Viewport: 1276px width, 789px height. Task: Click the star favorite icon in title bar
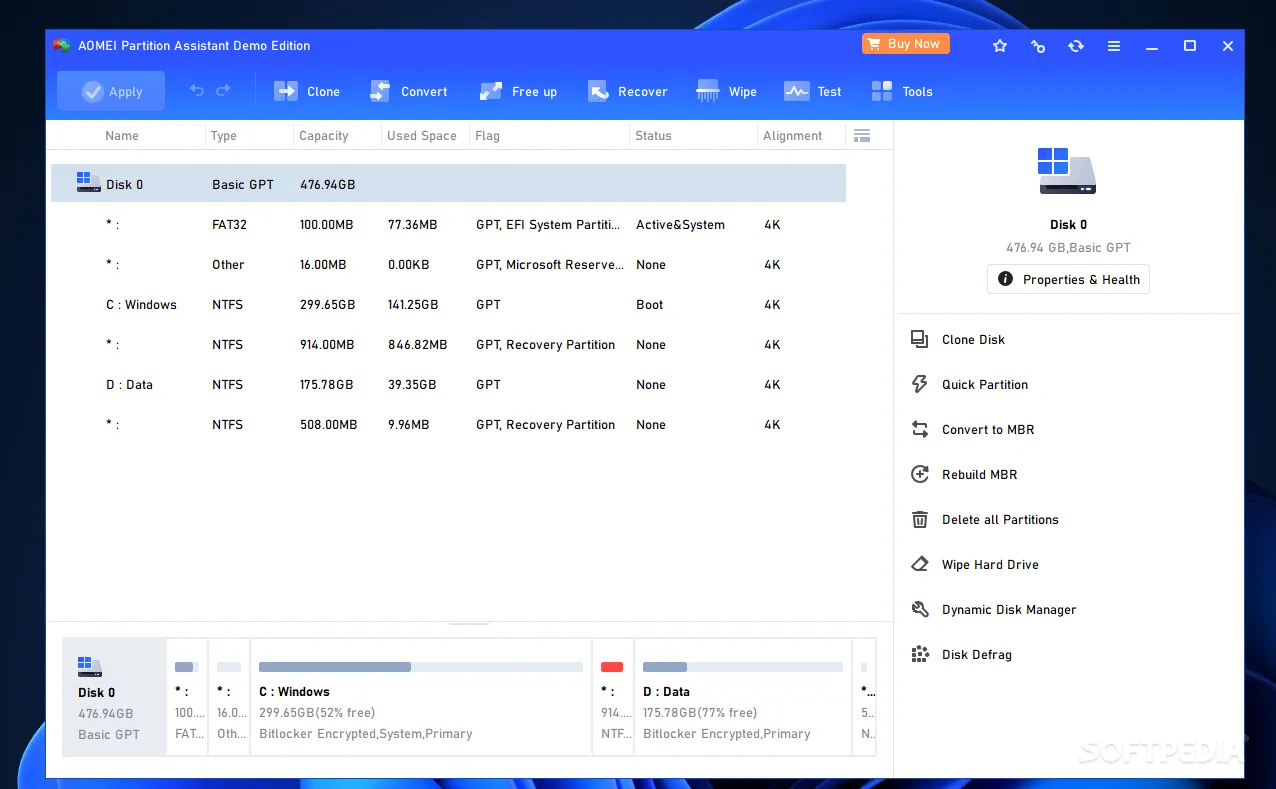tap(1000, 46)
